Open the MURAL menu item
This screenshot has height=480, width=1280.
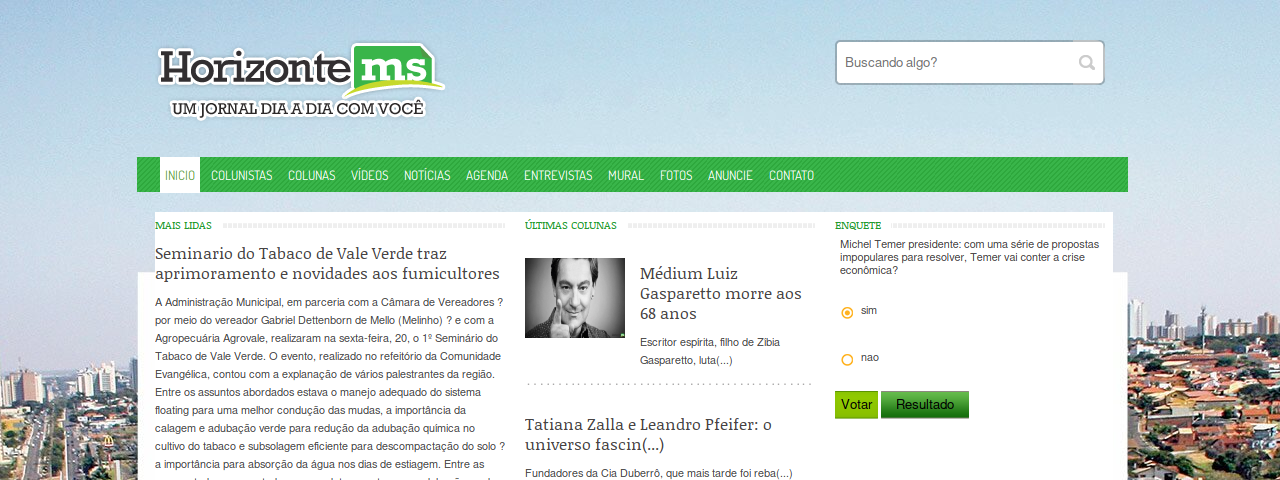pyautogui.click(x=626, y=175)
